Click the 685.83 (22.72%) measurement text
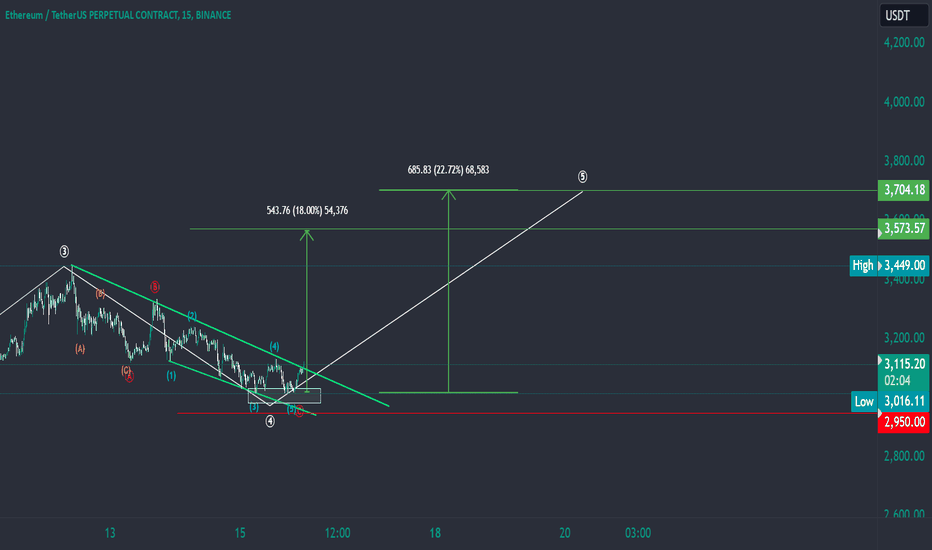 pos(448,170)
